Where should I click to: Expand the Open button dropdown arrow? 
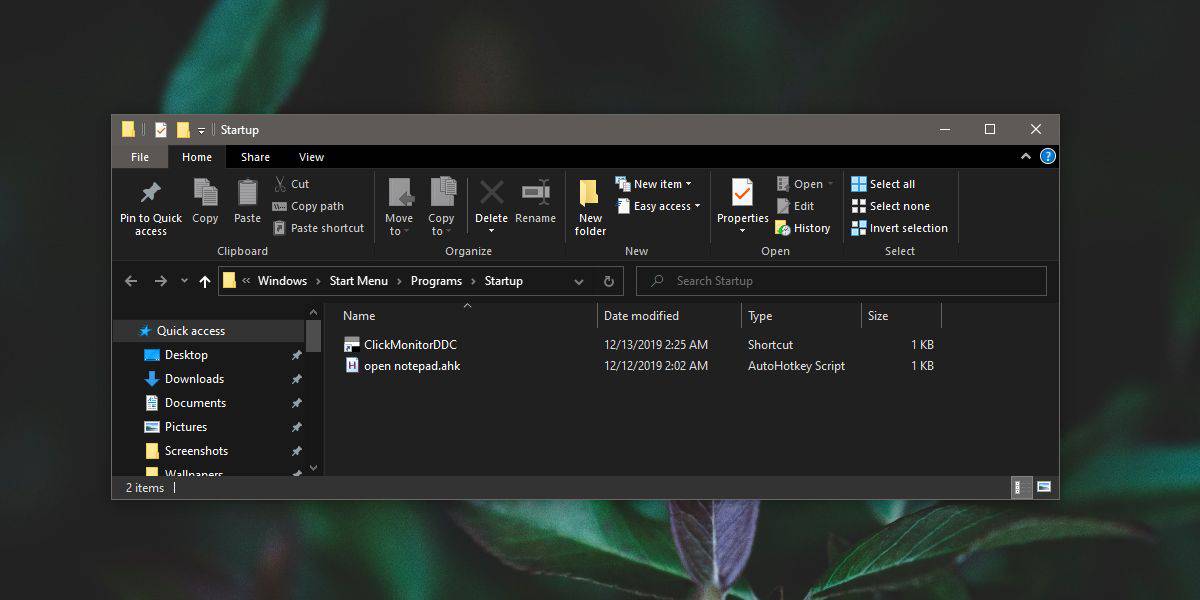click(830, 184)
